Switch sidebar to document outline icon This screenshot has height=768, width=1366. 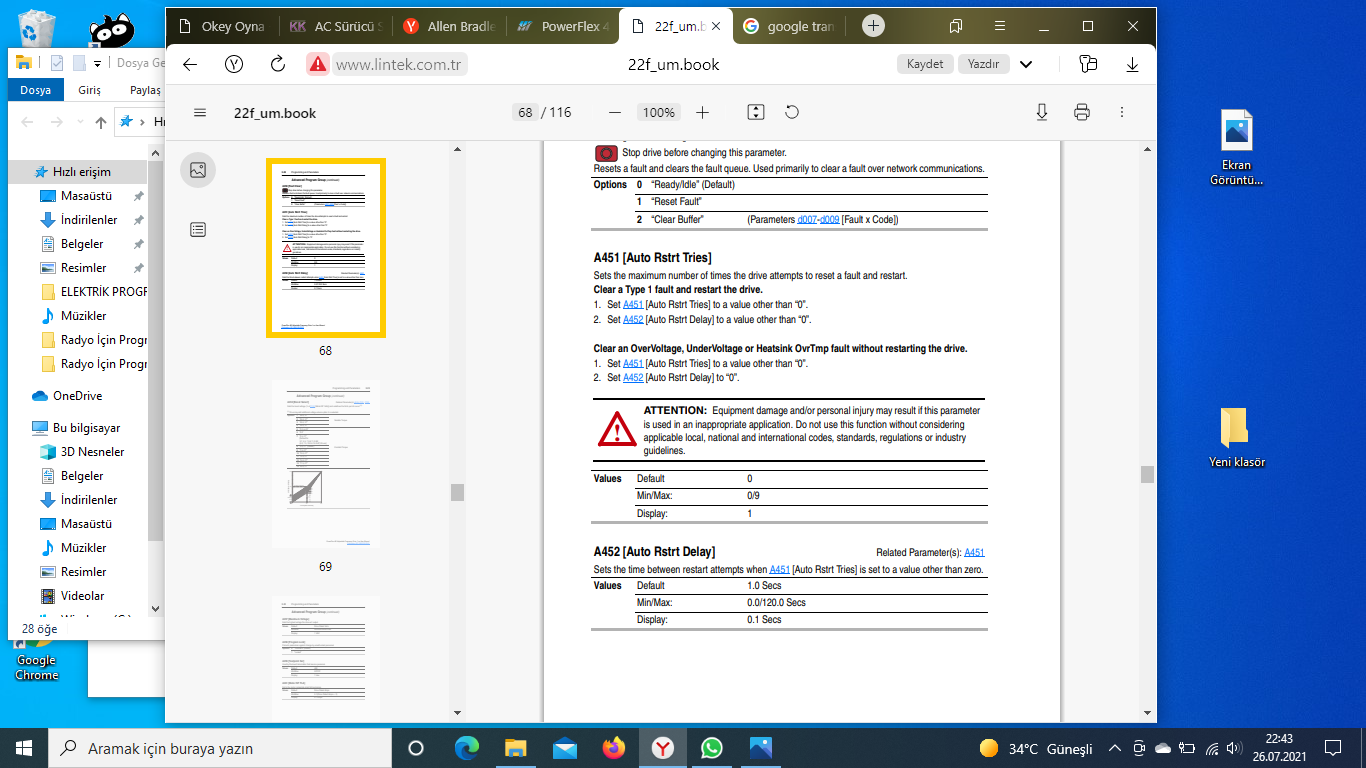pyautogui.click(x=198, y=230)
